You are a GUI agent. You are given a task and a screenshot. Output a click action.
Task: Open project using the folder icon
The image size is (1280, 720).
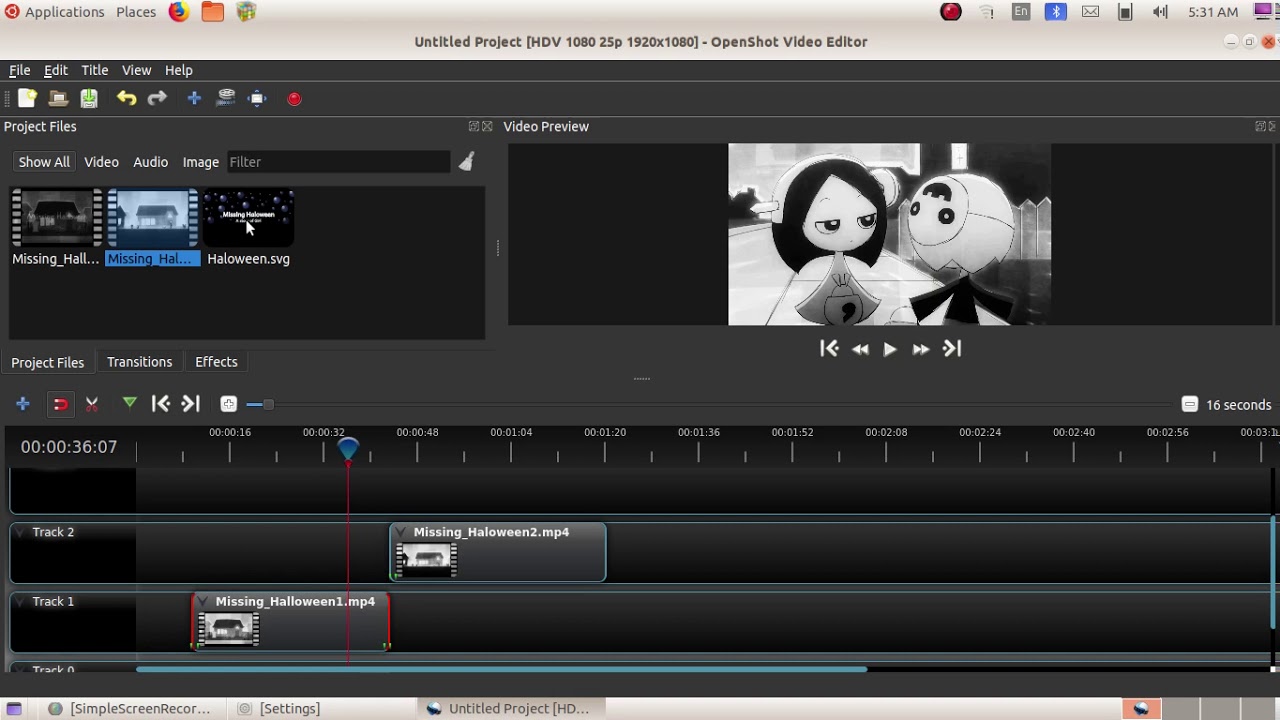coord(58,98)
